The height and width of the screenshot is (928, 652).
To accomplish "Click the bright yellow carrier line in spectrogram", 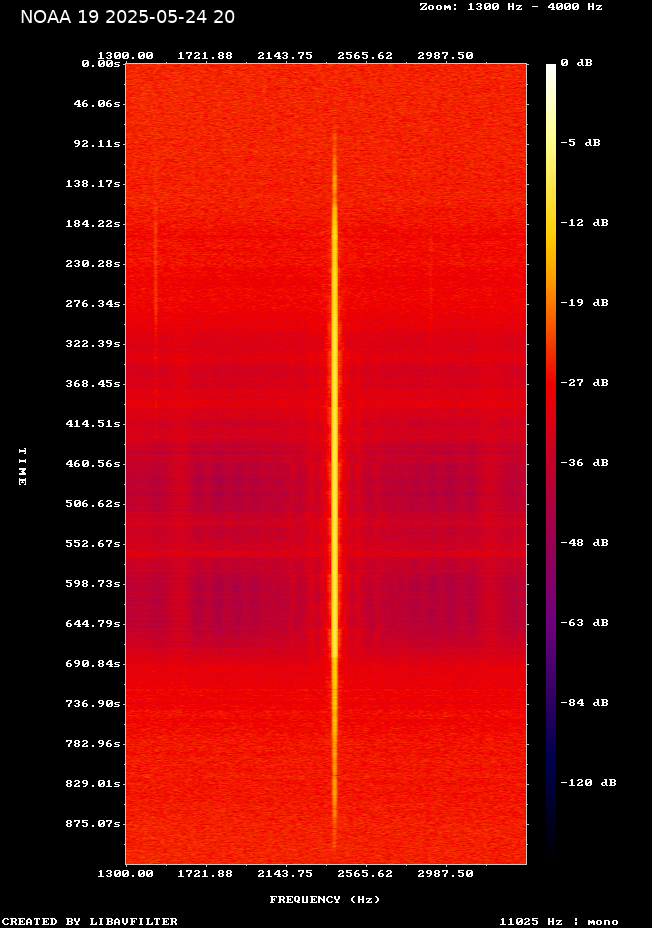I will tap(334, 491).
